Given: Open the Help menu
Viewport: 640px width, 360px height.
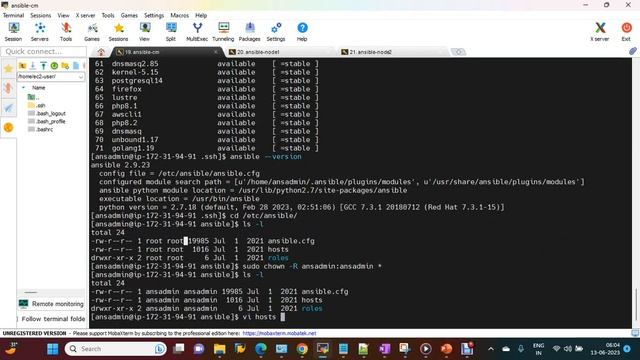Looking at the screenshot, I should 201,15.
